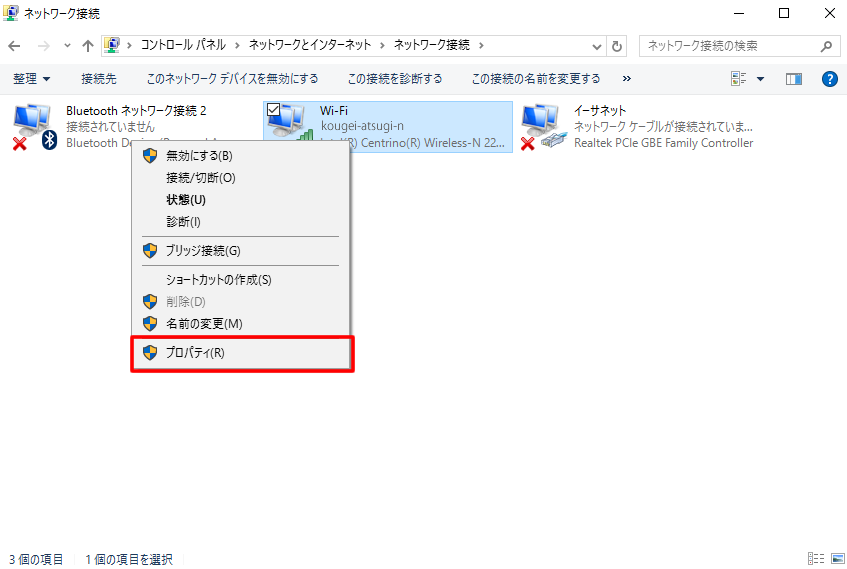The height and width of the screenshot is (569, 847).
Task: Open the 整理 dropdown menu
Action: point(31,79)
